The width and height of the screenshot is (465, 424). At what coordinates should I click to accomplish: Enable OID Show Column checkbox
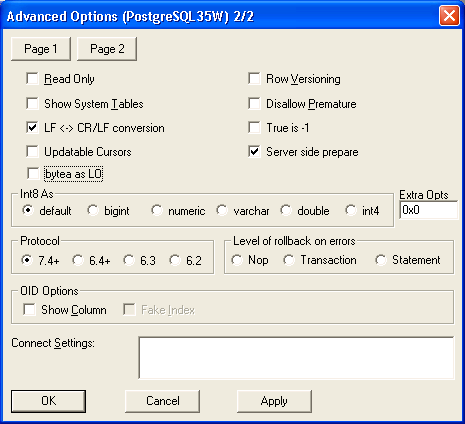(30, 309)
